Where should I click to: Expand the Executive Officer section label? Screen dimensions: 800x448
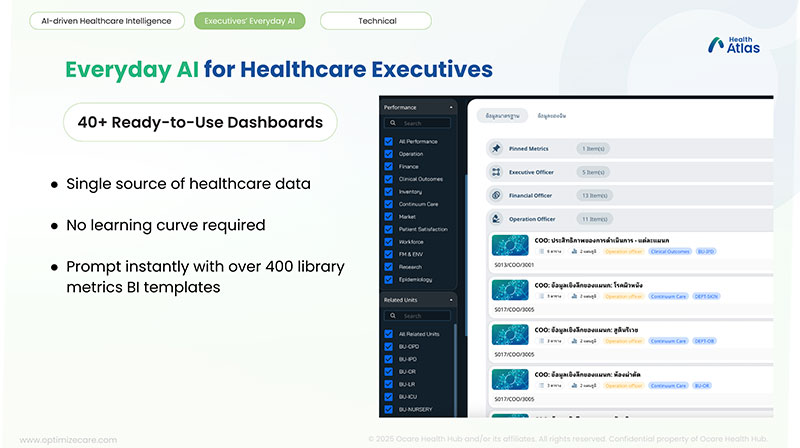coord(531,172)
